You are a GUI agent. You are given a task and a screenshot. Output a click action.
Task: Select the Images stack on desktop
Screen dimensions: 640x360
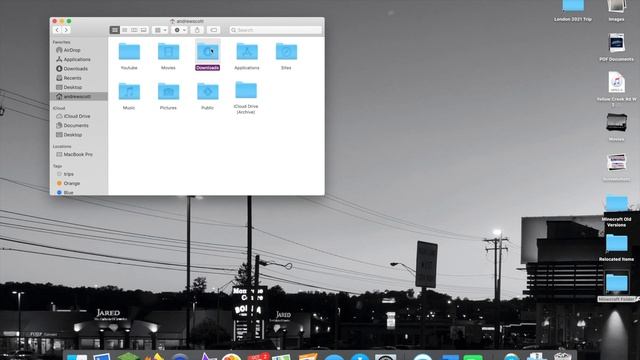pos(616,11)
